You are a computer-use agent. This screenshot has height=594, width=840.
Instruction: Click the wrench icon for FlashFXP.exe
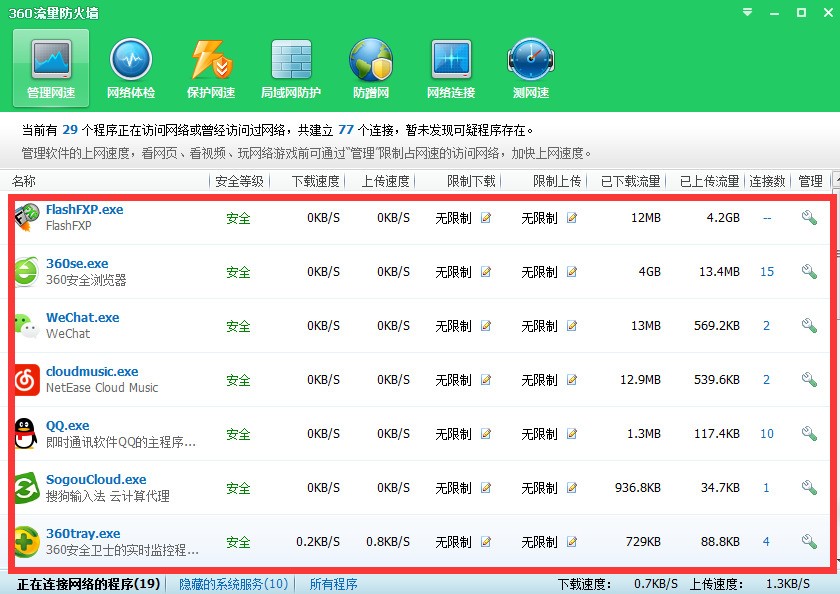809,217
